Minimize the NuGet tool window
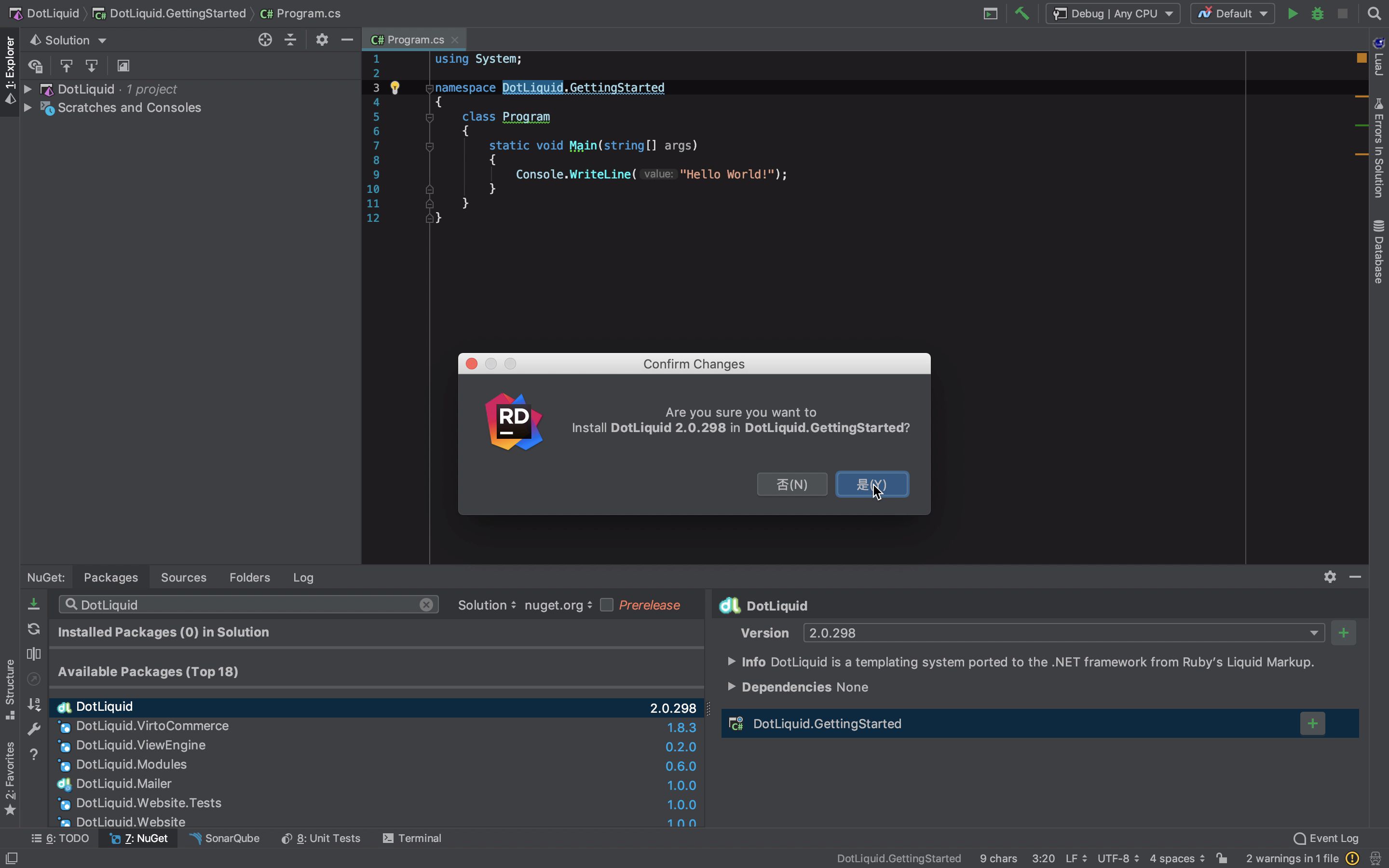This screenshot has height=868, width=1389. (1355, 577)
